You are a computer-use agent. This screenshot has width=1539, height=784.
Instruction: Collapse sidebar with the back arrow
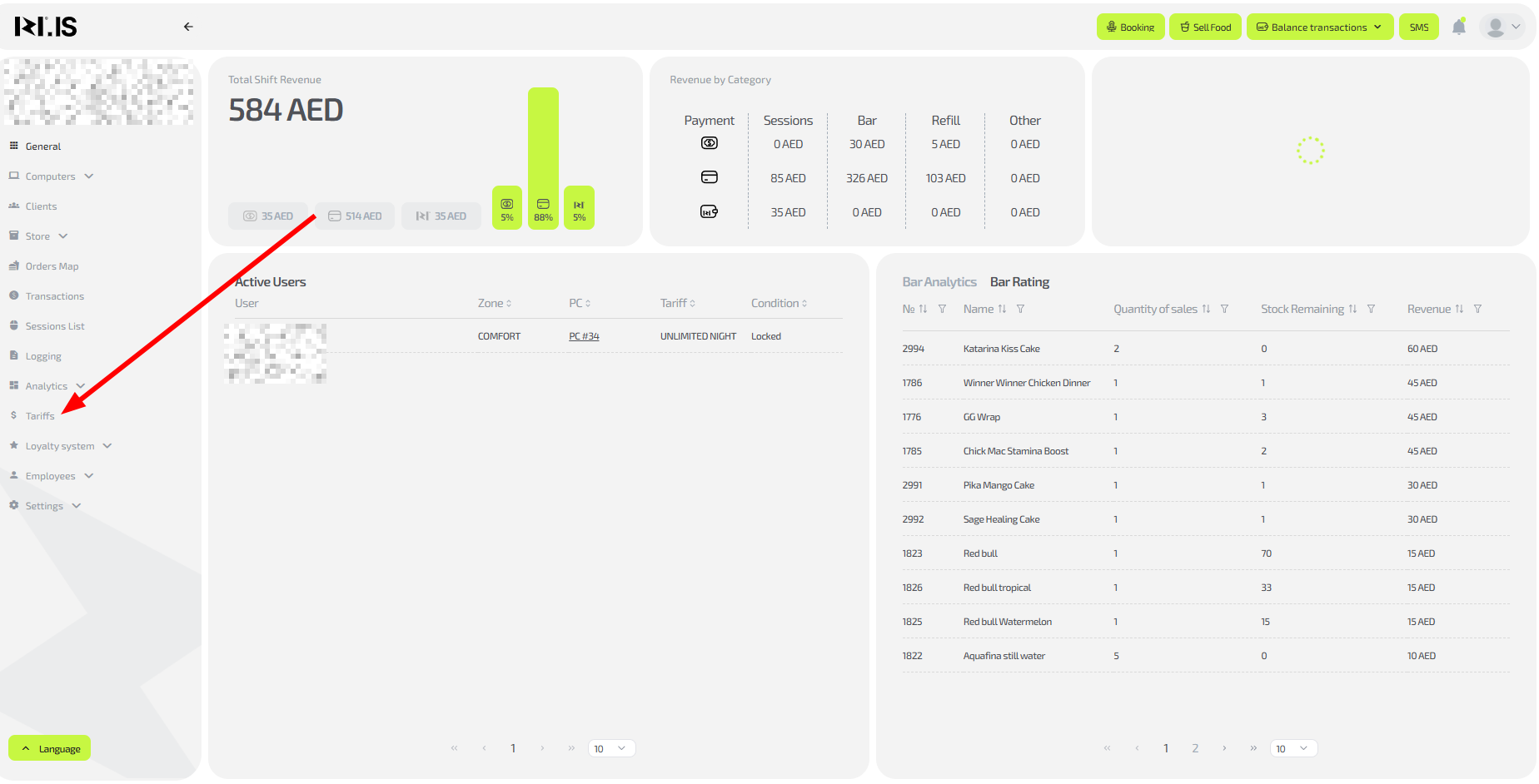(188, 27)
